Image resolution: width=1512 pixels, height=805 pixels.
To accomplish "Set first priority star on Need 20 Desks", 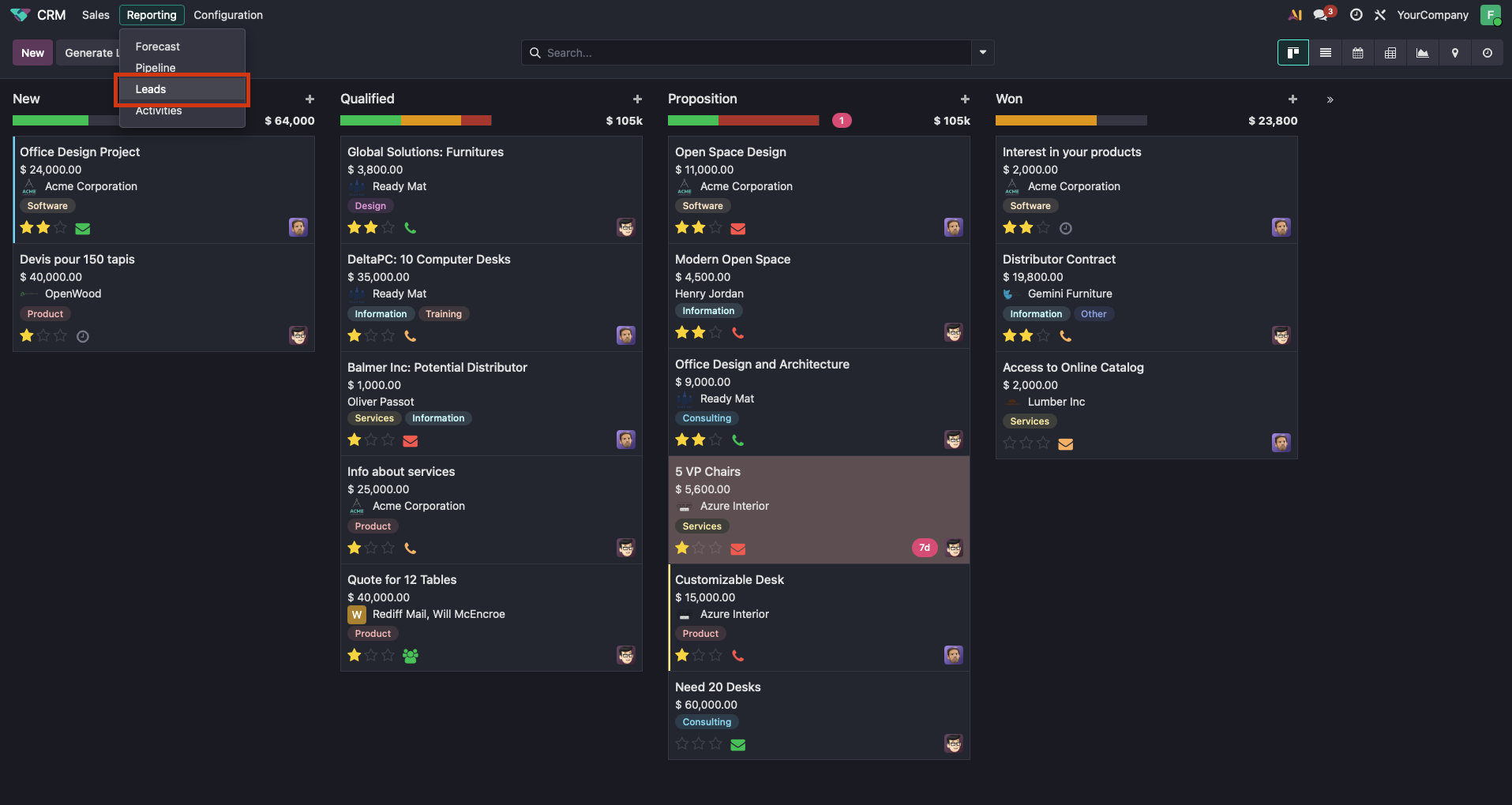I will click(682, 744).
